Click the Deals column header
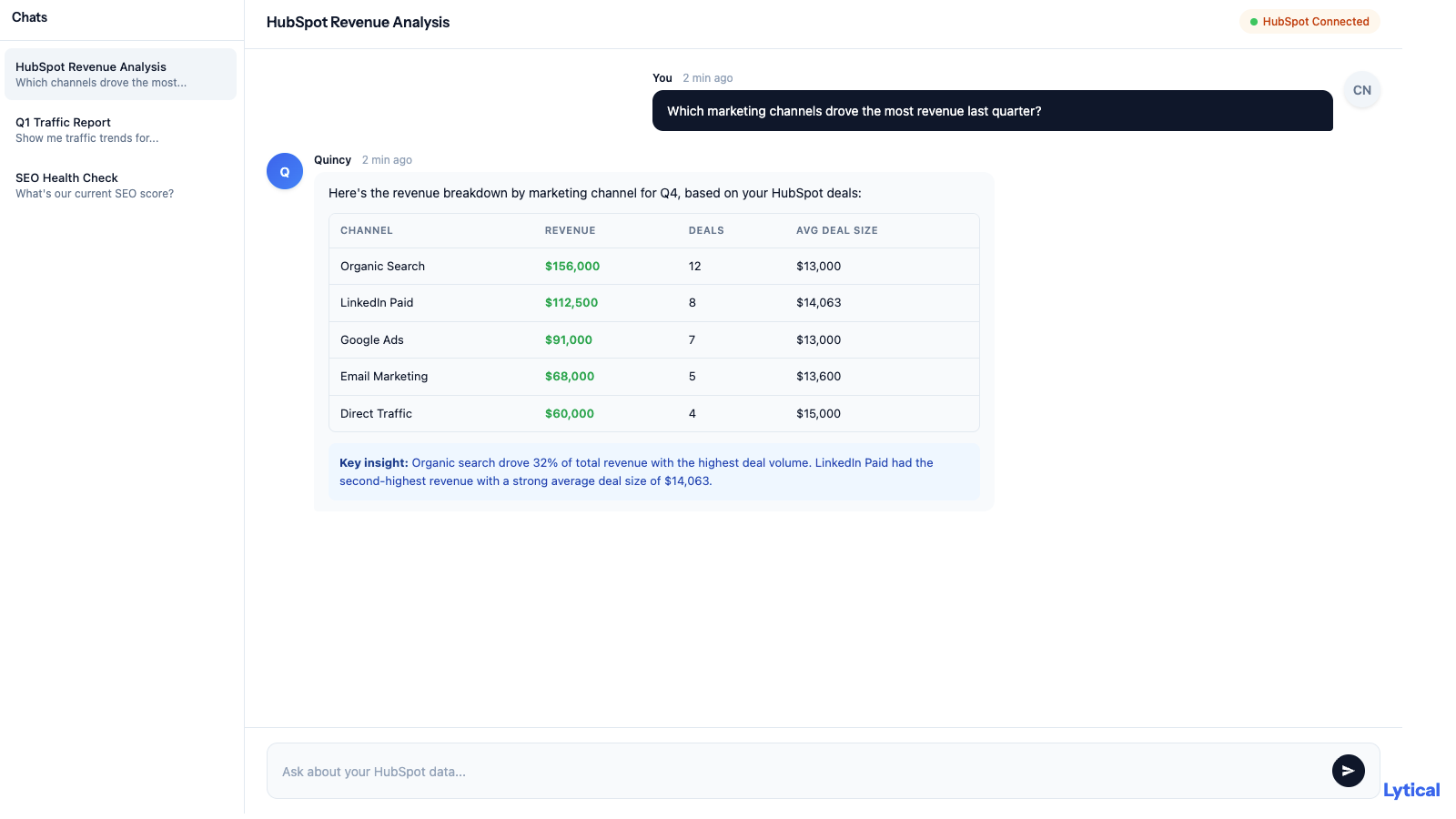 (x=706, y=231)
